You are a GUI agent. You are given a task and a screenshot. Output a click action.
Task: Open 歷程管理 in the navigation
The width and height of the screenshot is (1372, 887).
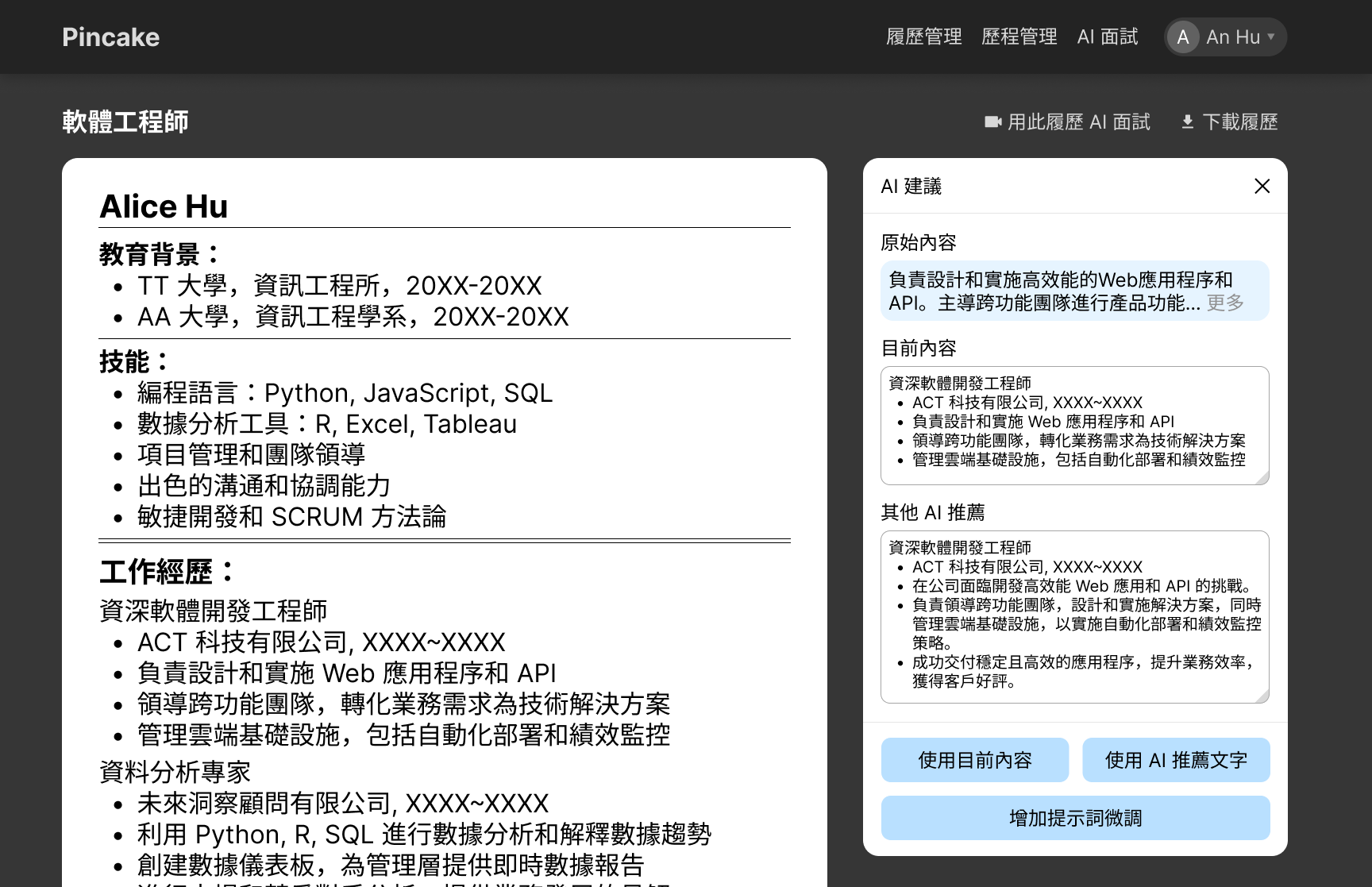click(x=1019, y=37)
